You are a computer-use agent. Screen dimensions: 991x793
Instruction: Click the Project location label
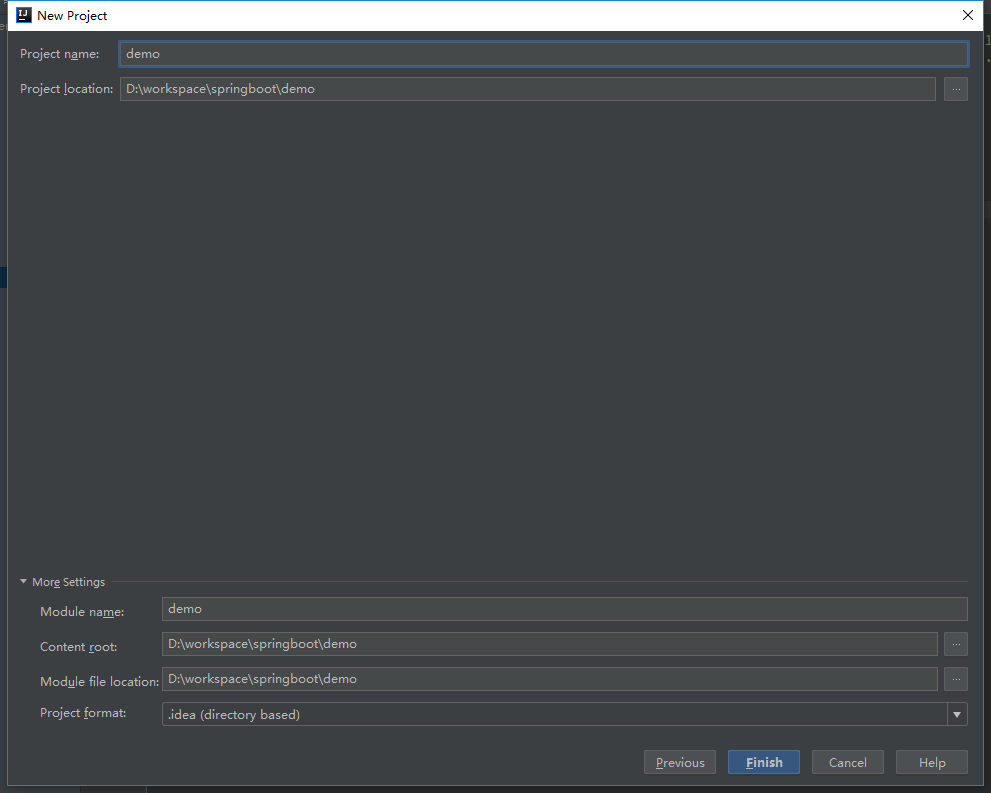point(66,89)
